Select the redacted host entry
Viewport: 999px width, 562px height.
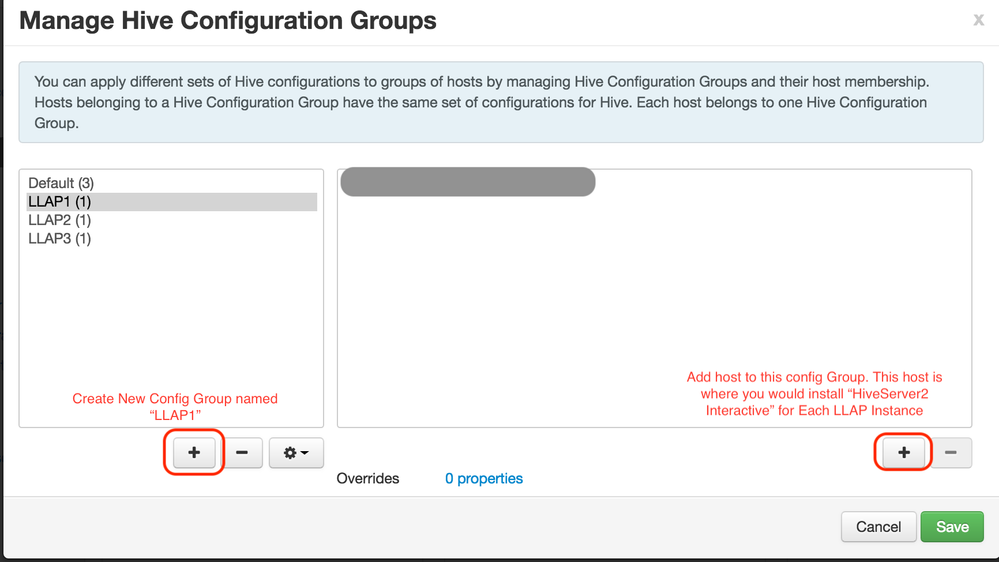pyautogui.click(x=468, y=182)
